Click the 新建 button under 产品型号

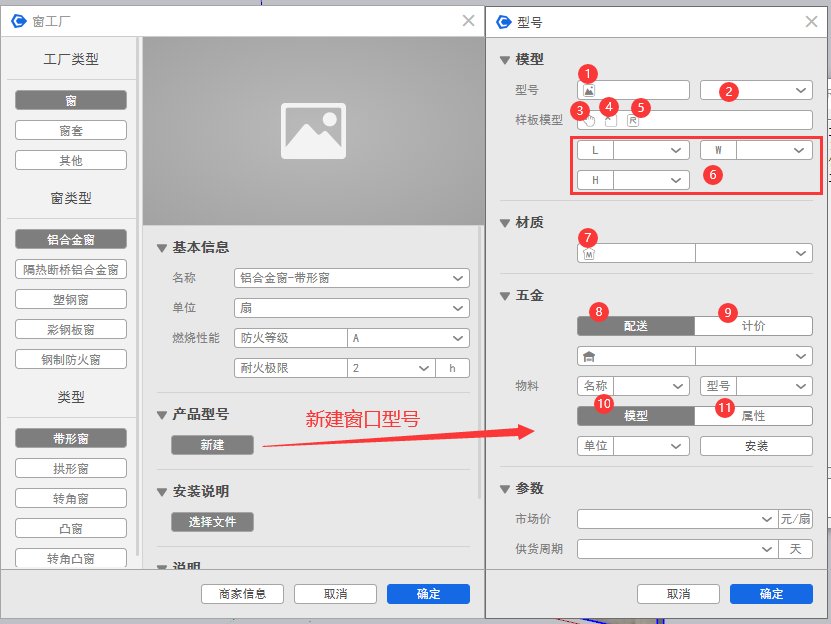tap(212, 445)
